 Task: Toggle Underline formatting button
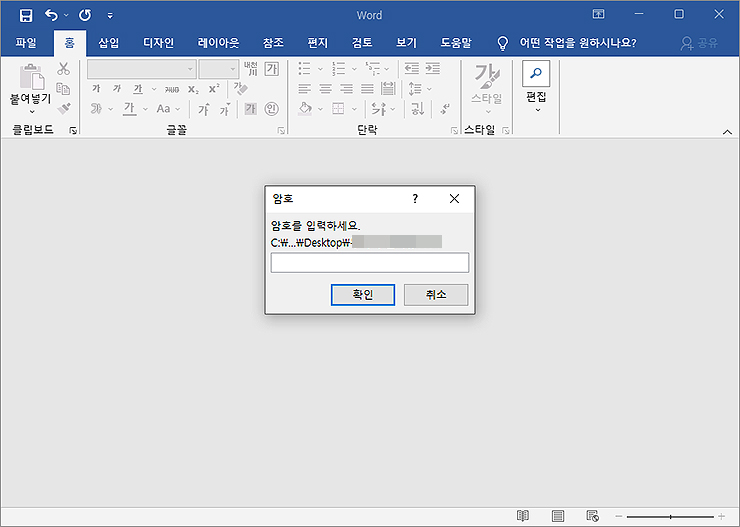[138, 89]
